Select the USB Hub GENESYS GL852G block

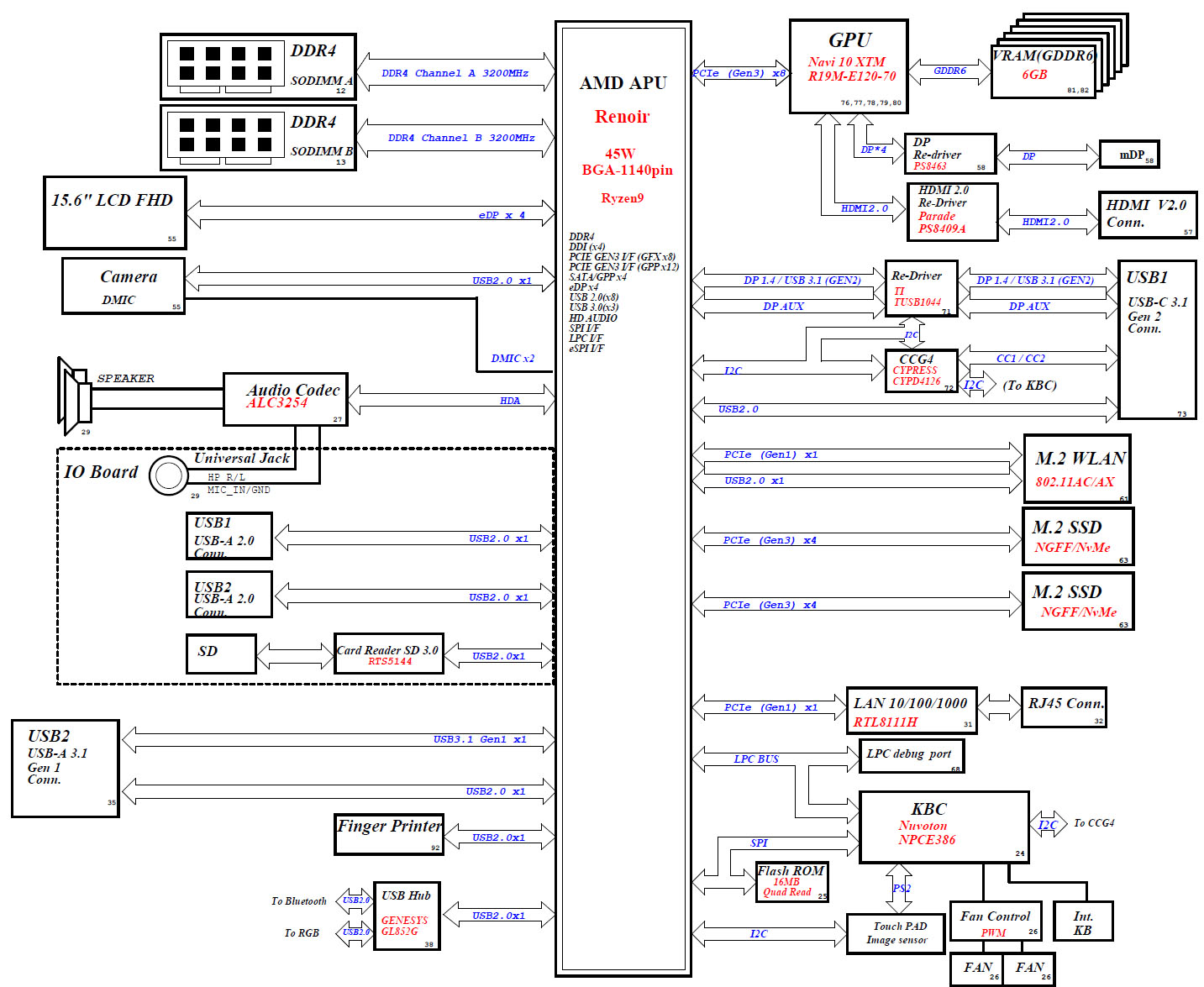pyautogui.click(x=407, y=916)
